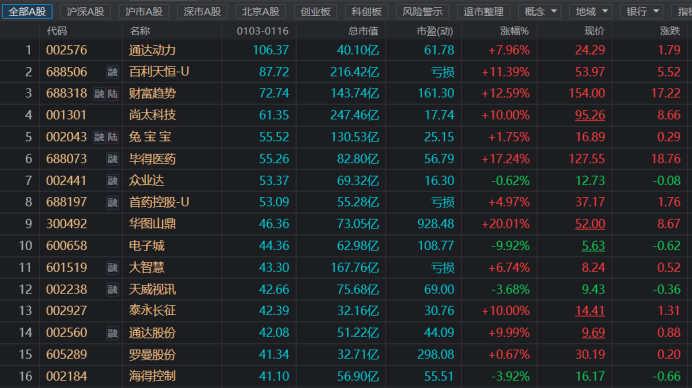
Task: Click underlined price 5.63 of 电子城
Action: point(593,246)
